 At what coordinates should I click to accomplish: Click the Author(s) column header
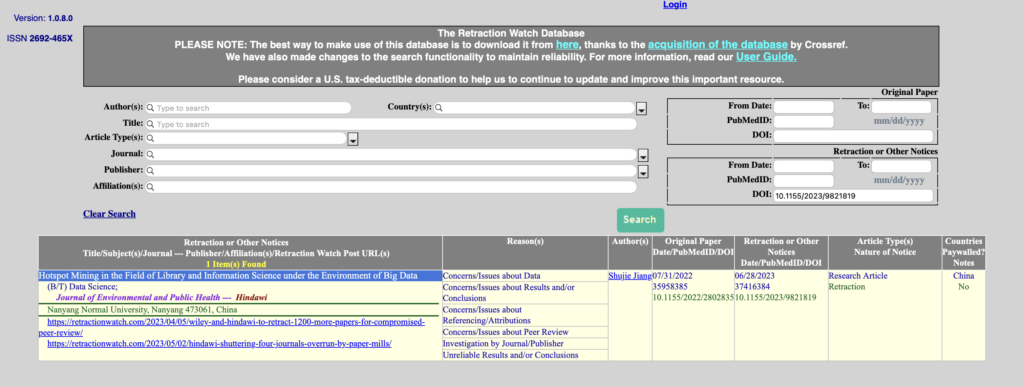[630, 241]
